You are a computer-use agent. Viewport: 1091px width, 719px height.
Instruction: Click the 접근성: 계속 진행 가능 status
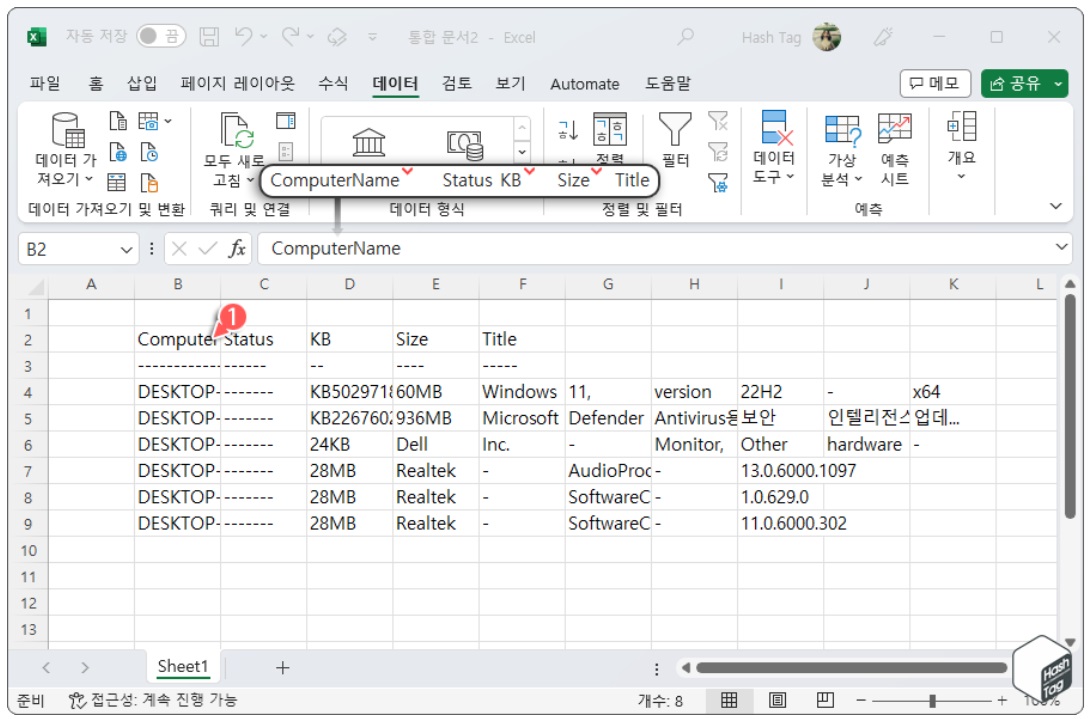[152, 700]
